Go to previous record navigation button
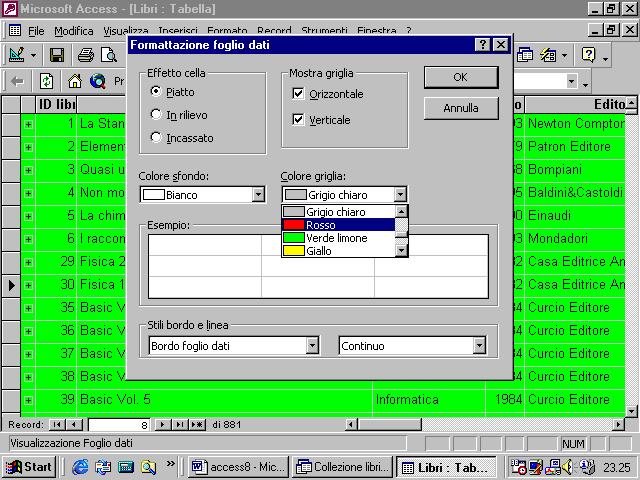640x480 pixels. point(74,425)
